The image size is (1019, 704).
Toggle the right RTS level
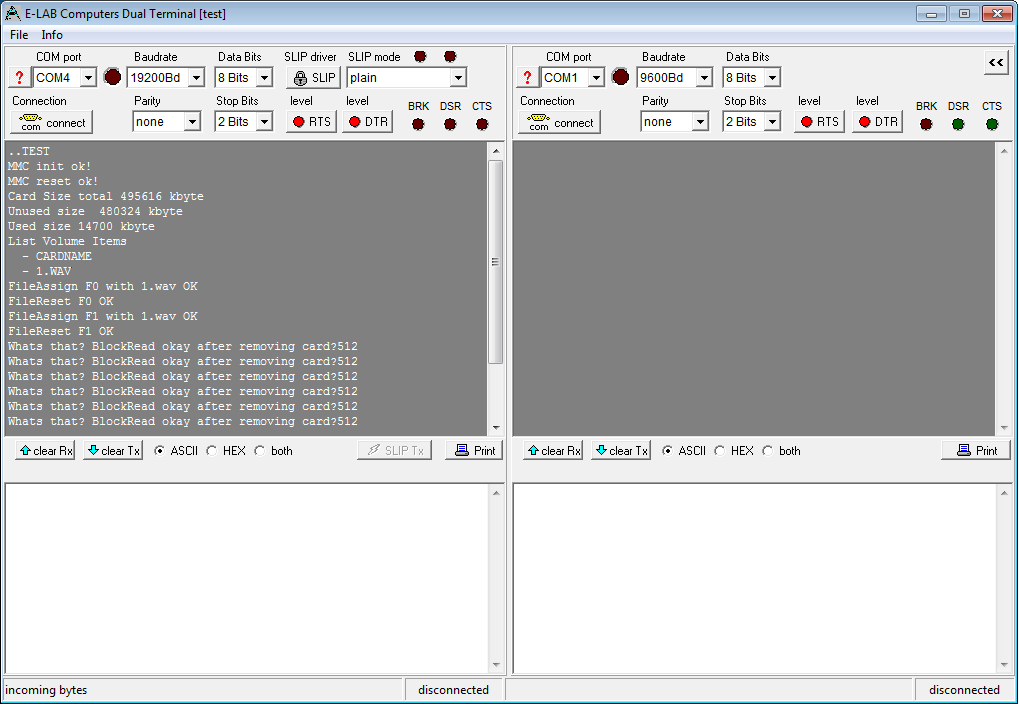(819, 122)
